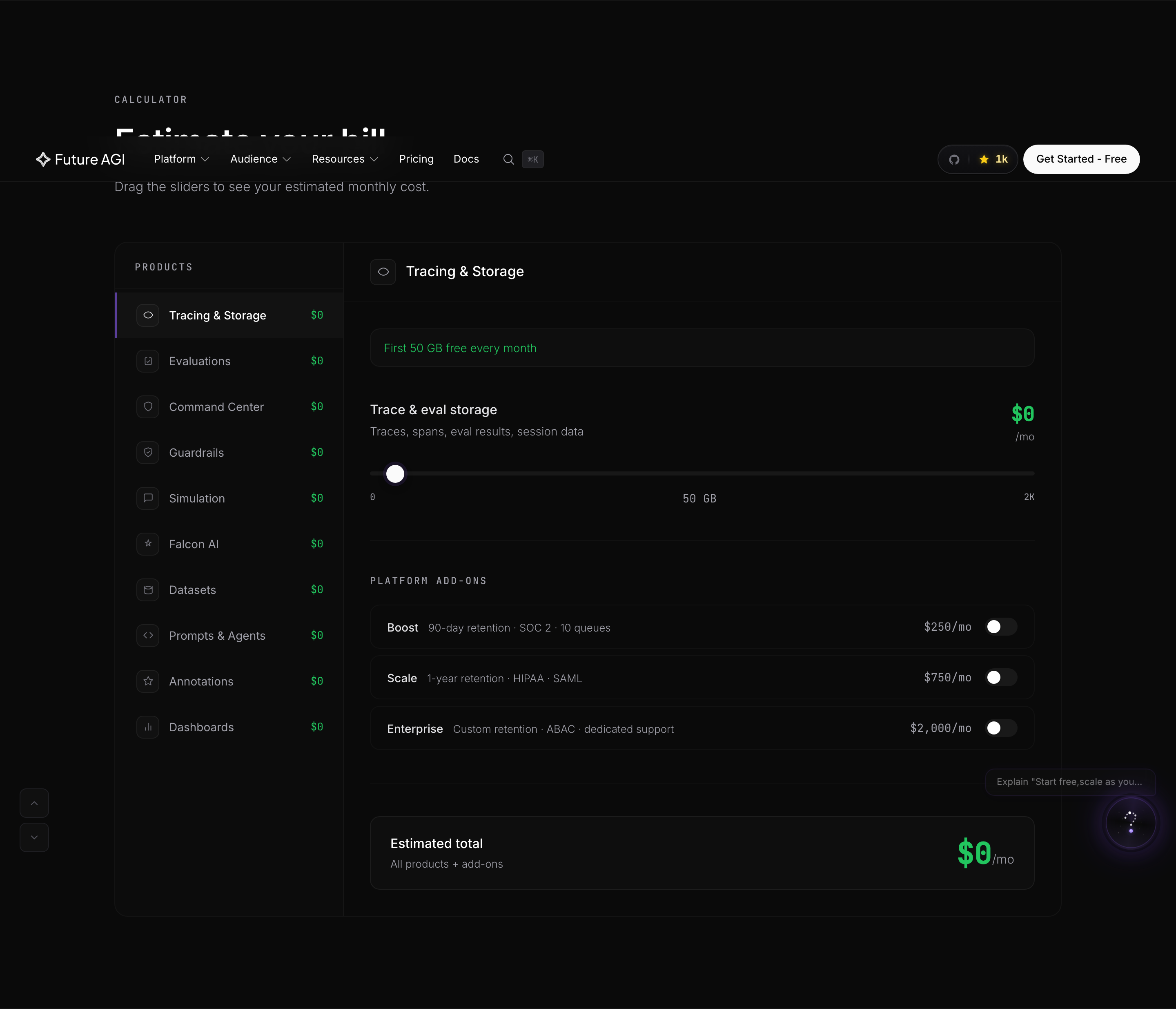Click the "50 GB" slider value label
Screen dimensions: 1176x1009
[699, 498]
